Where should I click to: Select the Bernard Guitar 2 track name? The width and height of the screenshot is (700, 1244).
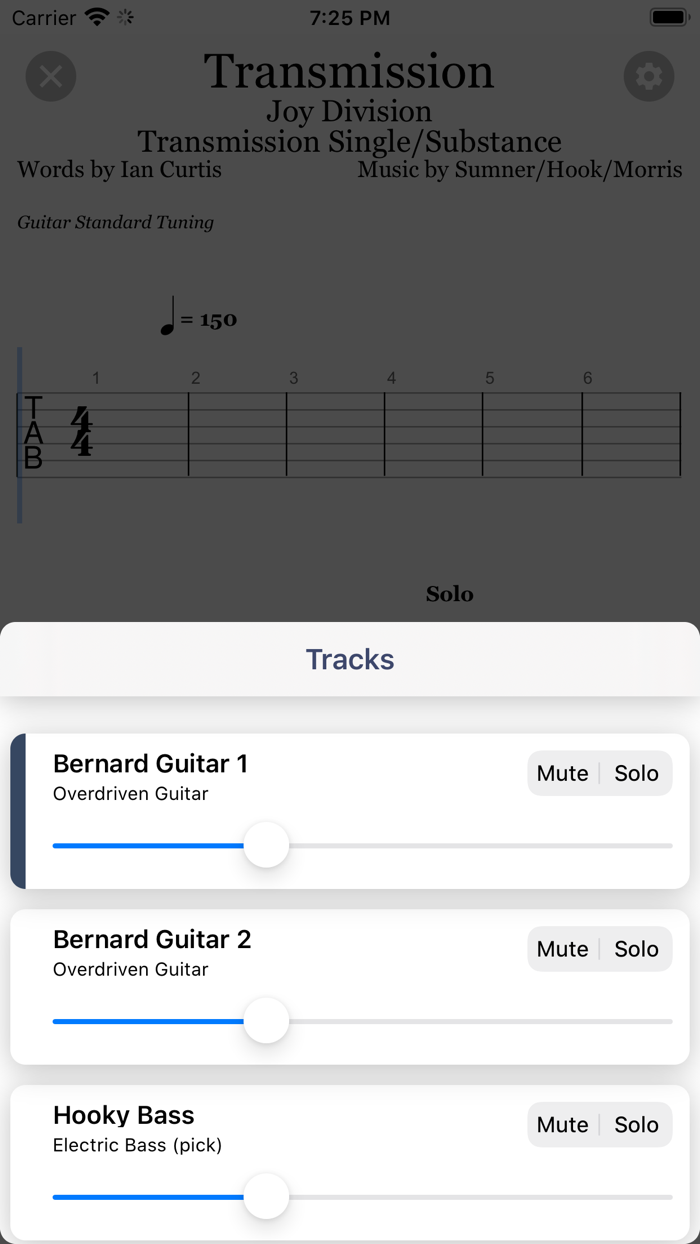tap(151, 939)
